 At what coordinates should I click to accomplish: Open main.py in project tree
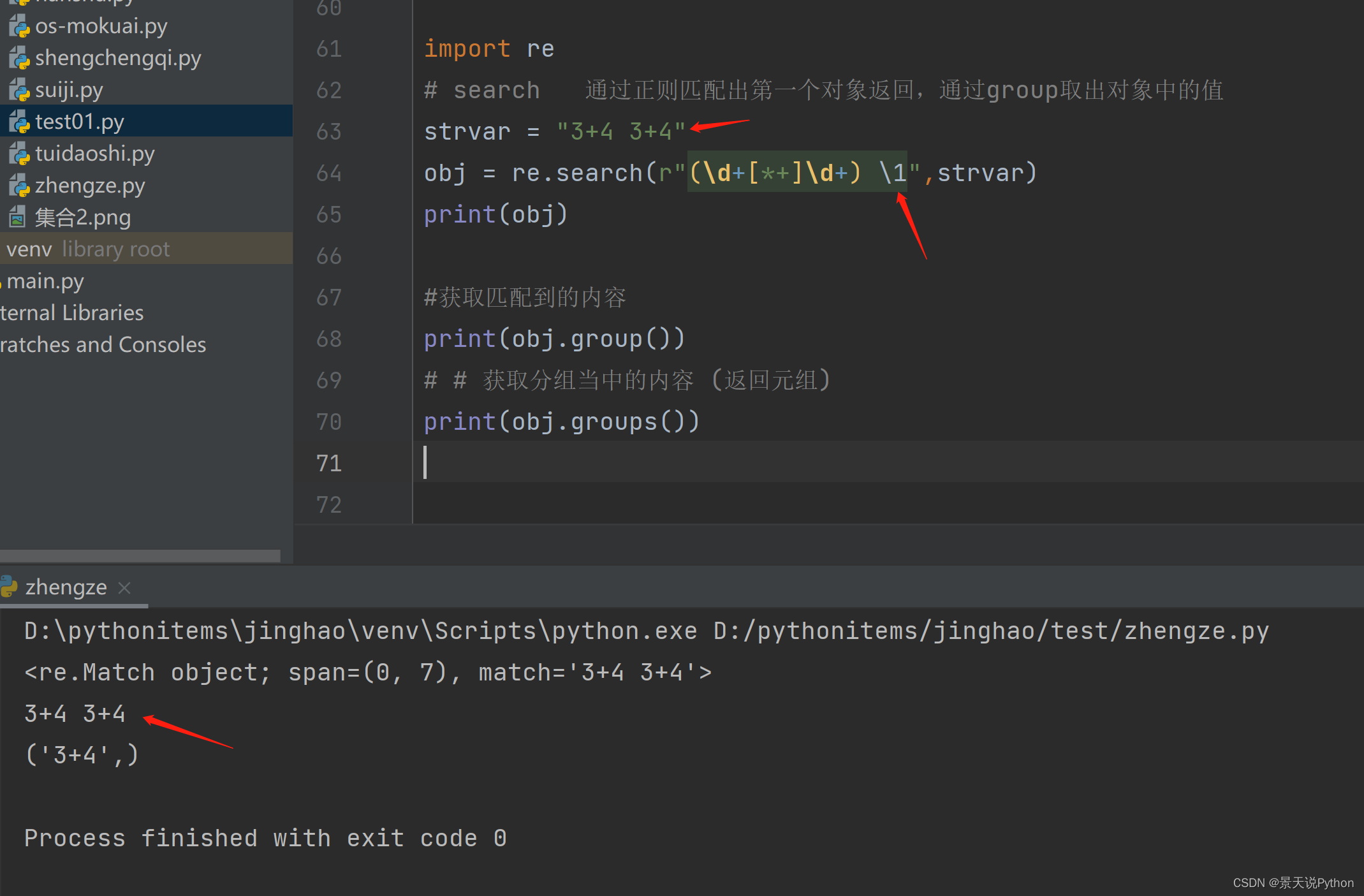[x=45, y=281]
